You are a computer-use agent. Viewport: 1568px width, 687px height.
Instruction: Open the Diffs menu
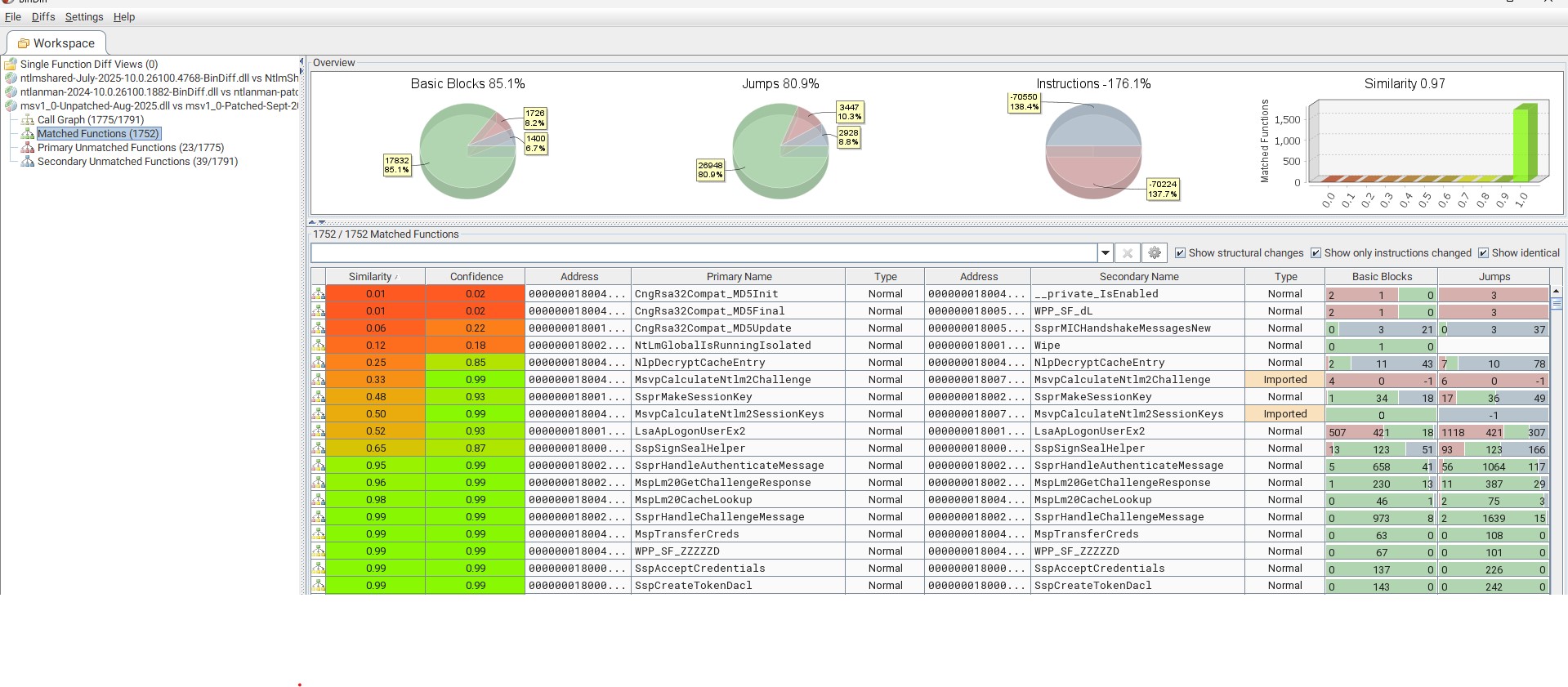pyautogui.click(x=43, y=17)
